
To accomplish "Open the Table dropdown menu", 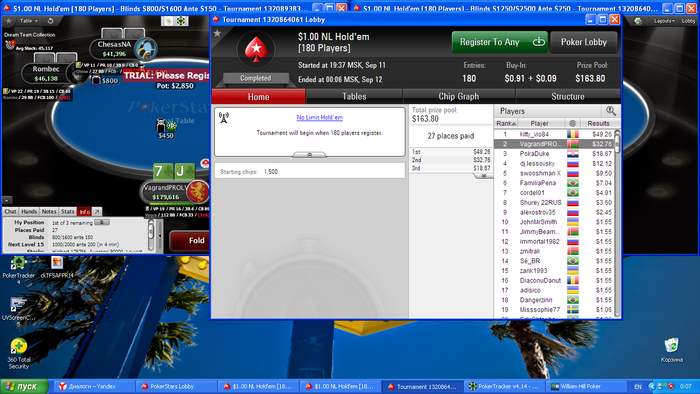I will [29, 21].
